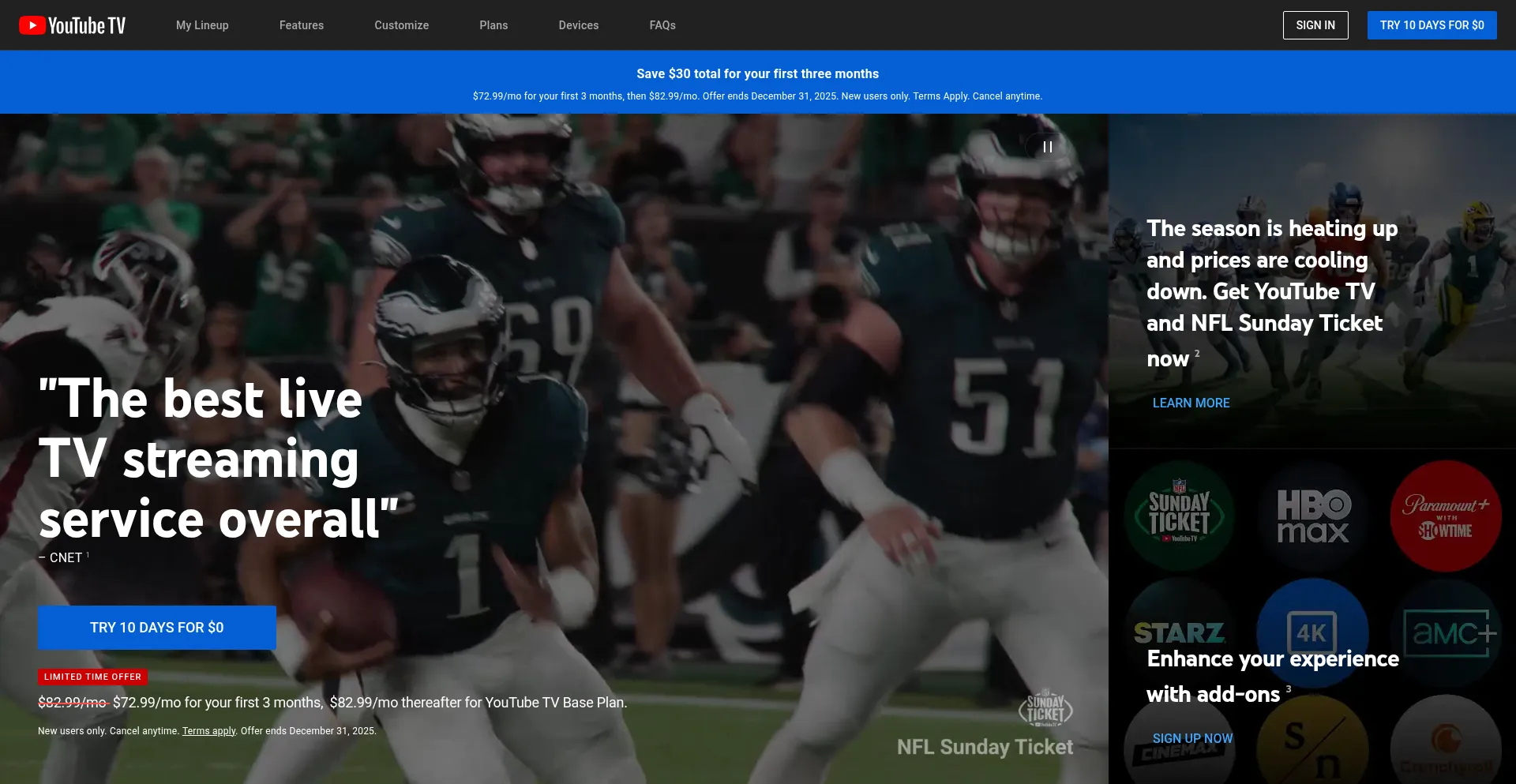The image size is (1516, 784).
Task: Open the My Lineup menu item
Action: (x=202, y=25)
